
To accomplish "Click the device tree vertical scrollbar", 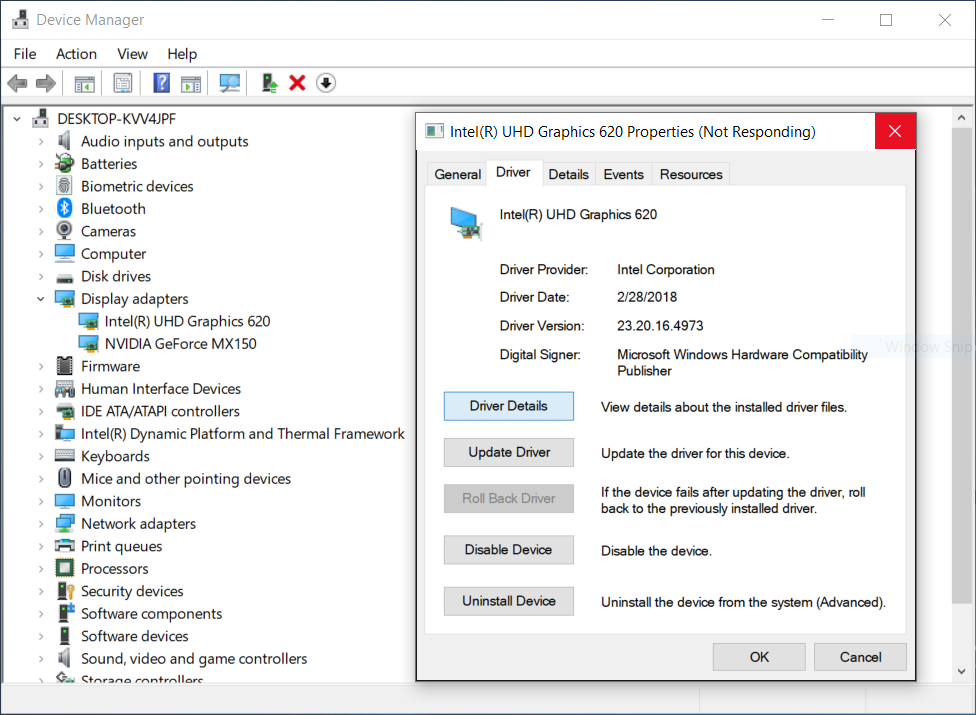I will pos(964,400).
